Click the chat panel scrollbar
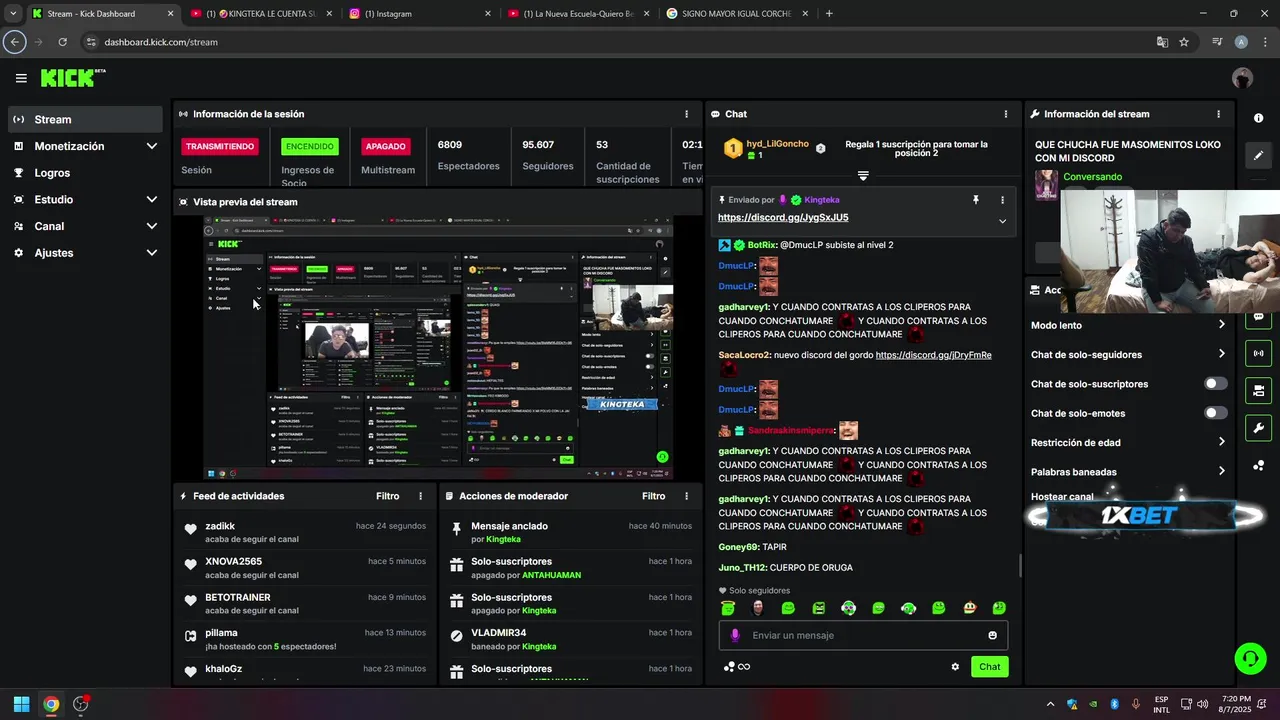 tap(1020, 566)
